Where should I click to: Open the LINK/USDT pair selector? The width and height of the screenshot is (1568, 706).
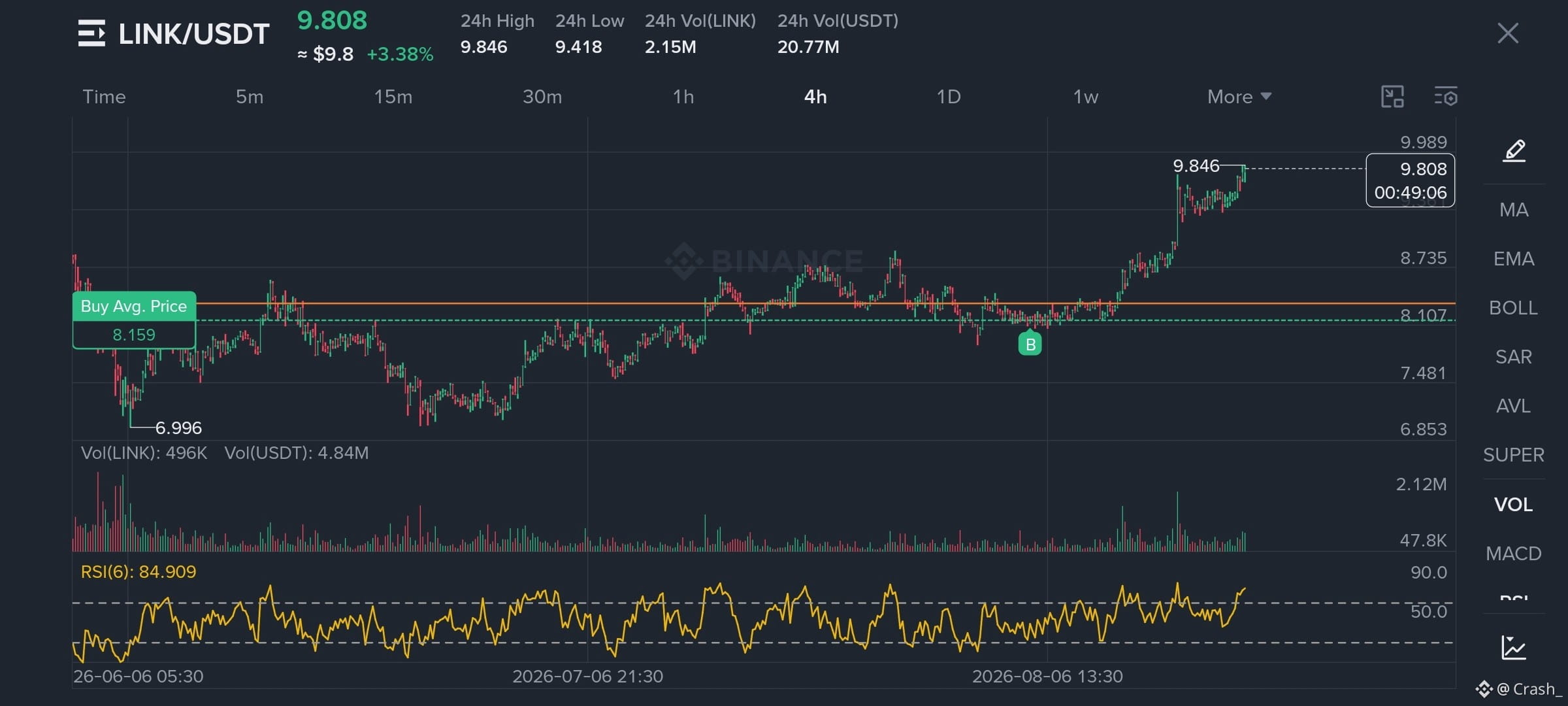[x=194, y=34]
